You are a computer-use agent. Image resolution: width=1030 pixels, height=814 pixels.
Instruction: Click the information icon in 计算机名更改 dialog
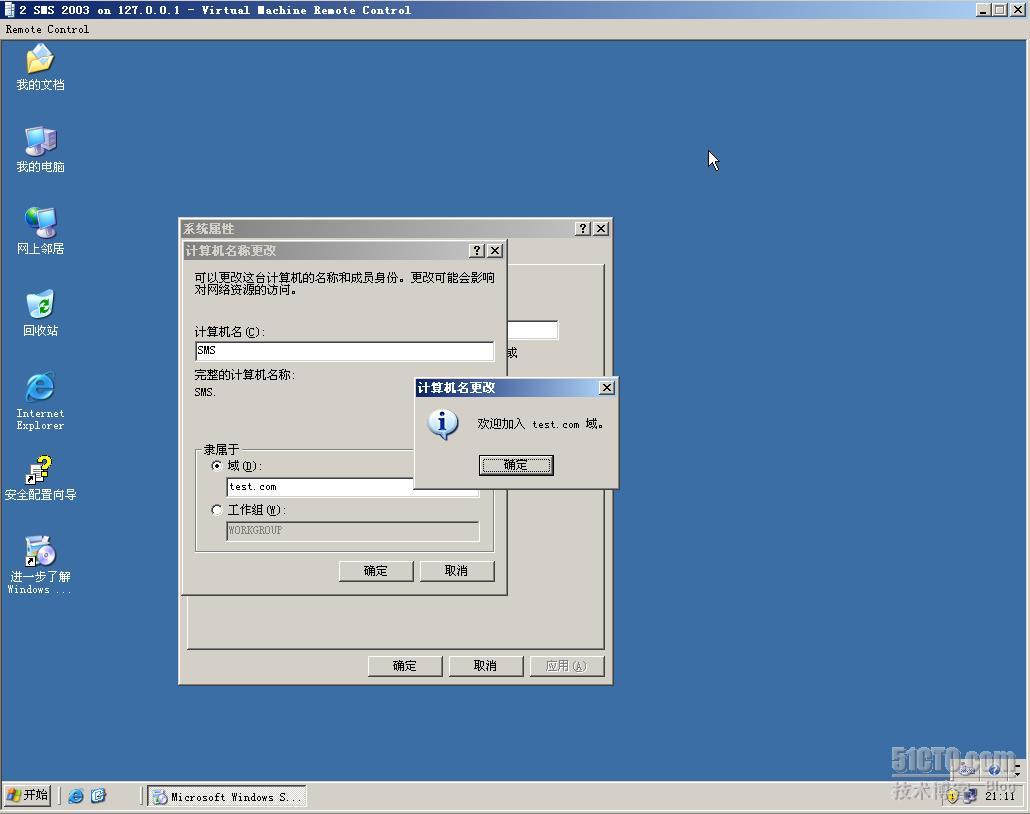click(x=443, y=424)
